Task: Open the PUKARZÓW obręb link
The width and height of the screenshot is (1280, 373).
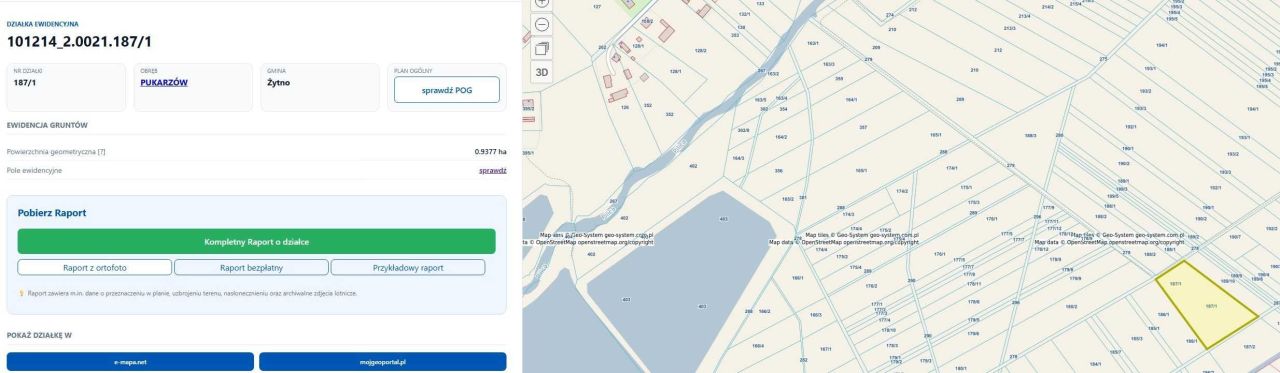Action: click(x=164, y=82)
